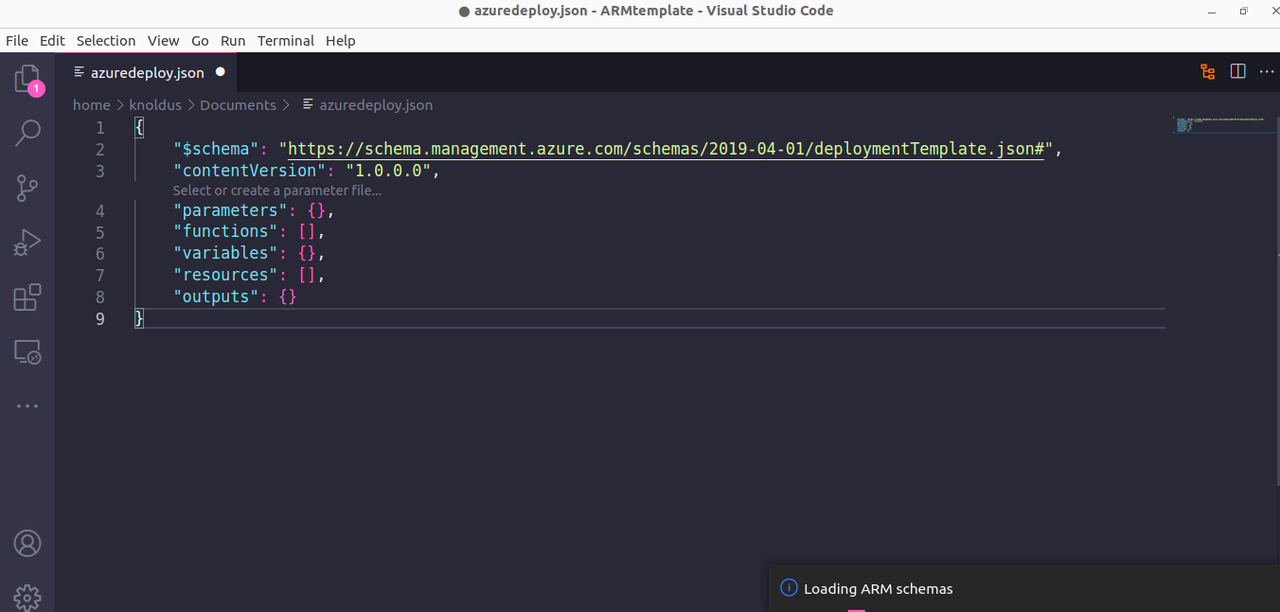Viewport: 1280px width, 612px height.
Task: Open the Run menu
Action: click(x=233, y=41)
